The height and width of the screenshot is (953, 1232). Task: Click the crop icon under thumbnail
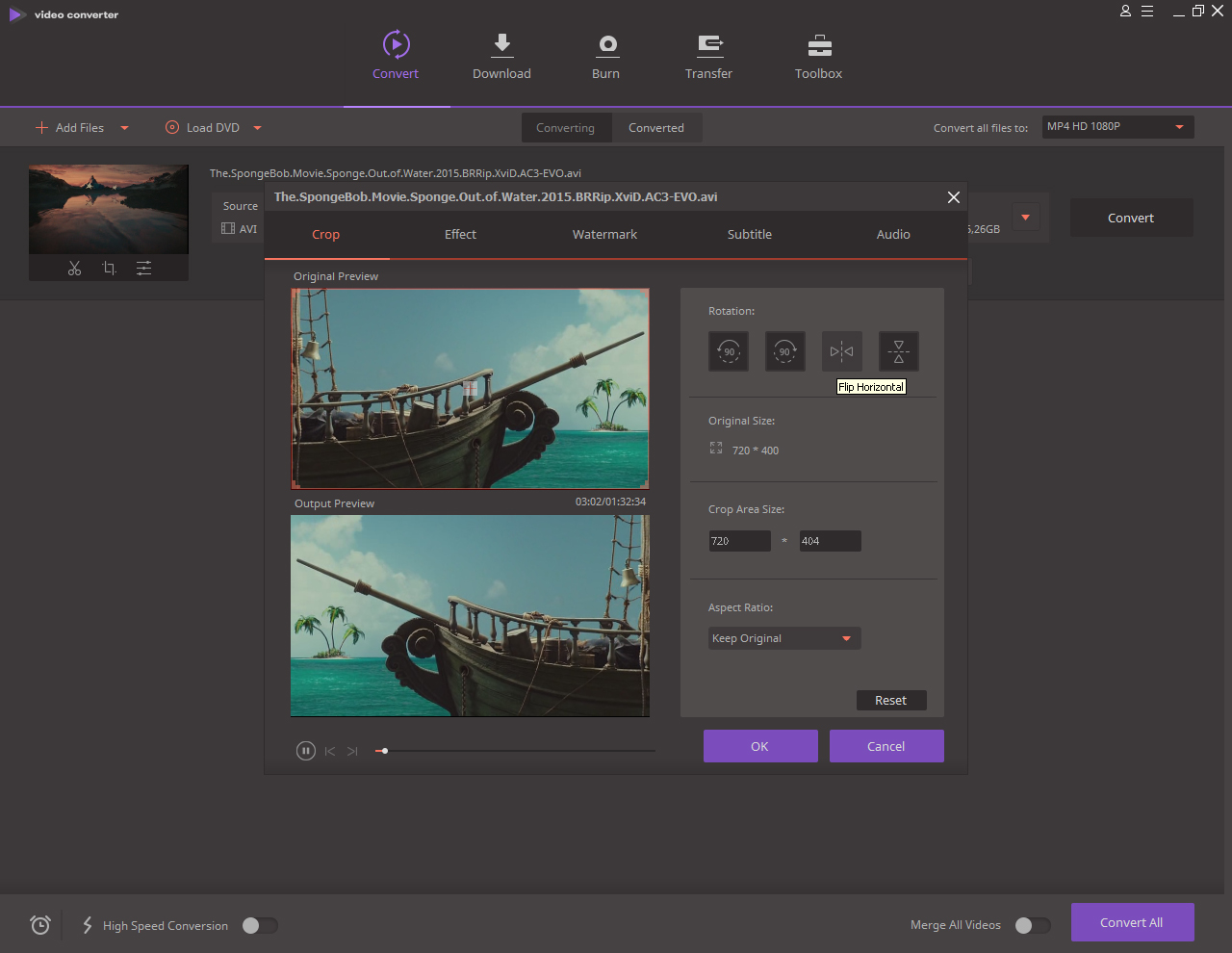click(x=109, y=269)
